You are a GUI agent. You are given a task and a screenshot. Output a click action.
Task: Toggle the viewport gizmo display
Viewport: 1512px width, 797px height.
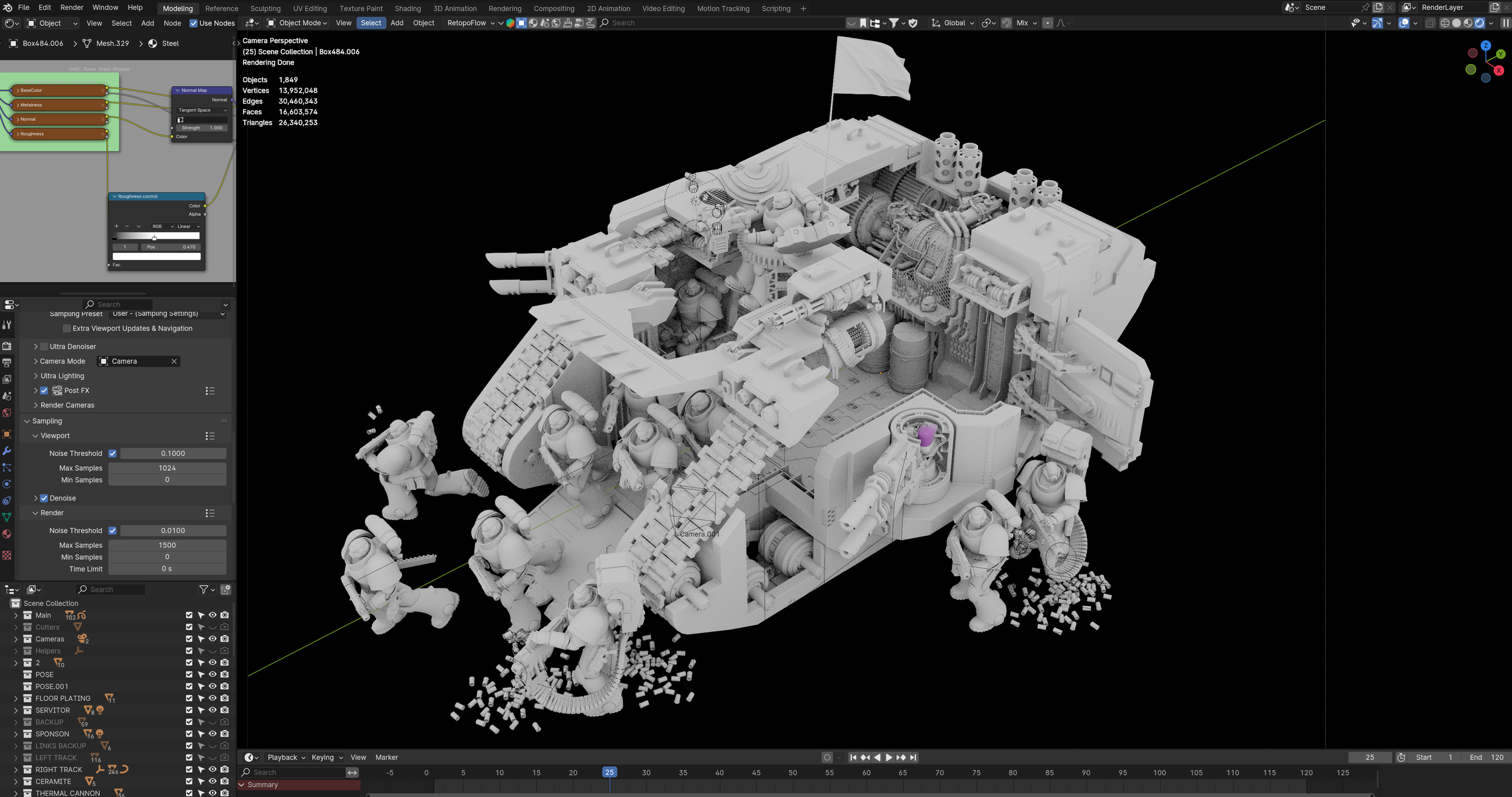(x=1377, y=23)
